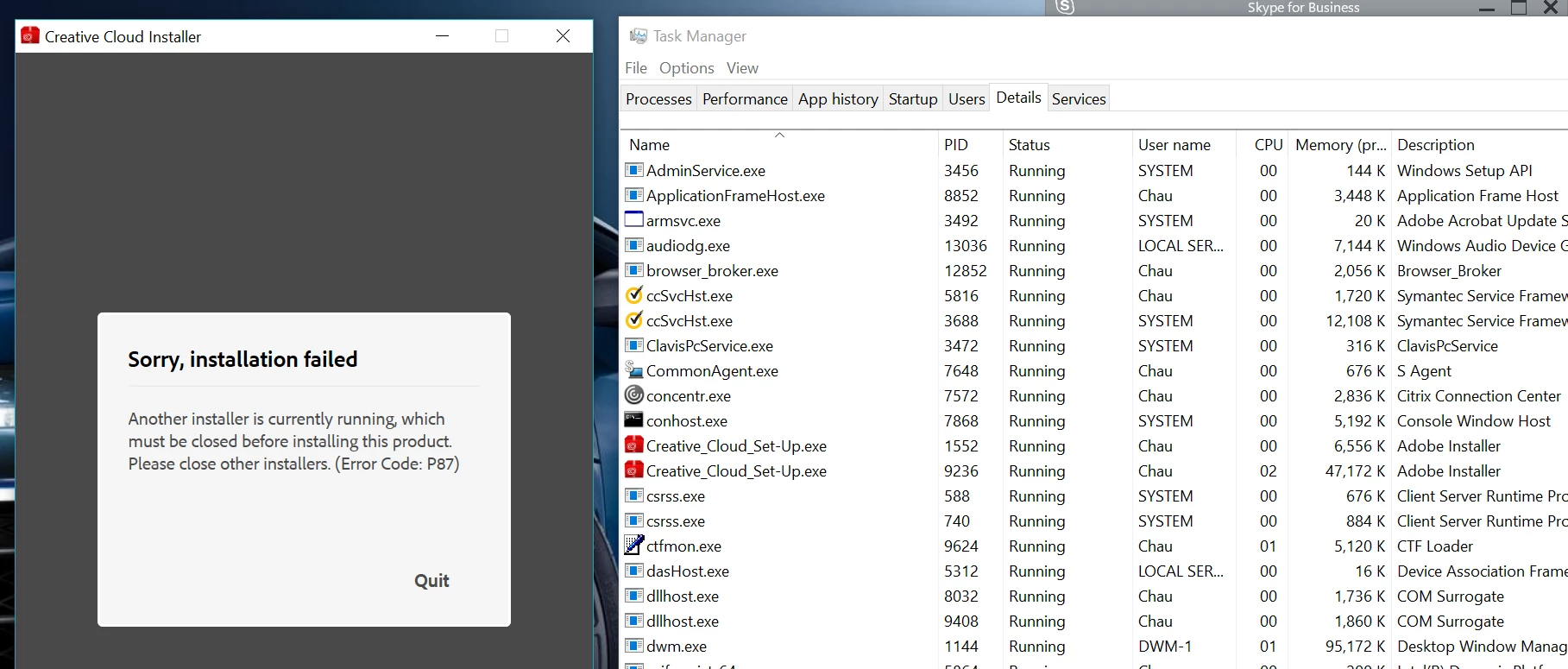Image resolution: width=1568 pixels, height=669 pixels.
Task: Select Creative_Cloud_Set-Up.exe icon with PID 9236
Action: pyautogui.click(x=634, y=470)
